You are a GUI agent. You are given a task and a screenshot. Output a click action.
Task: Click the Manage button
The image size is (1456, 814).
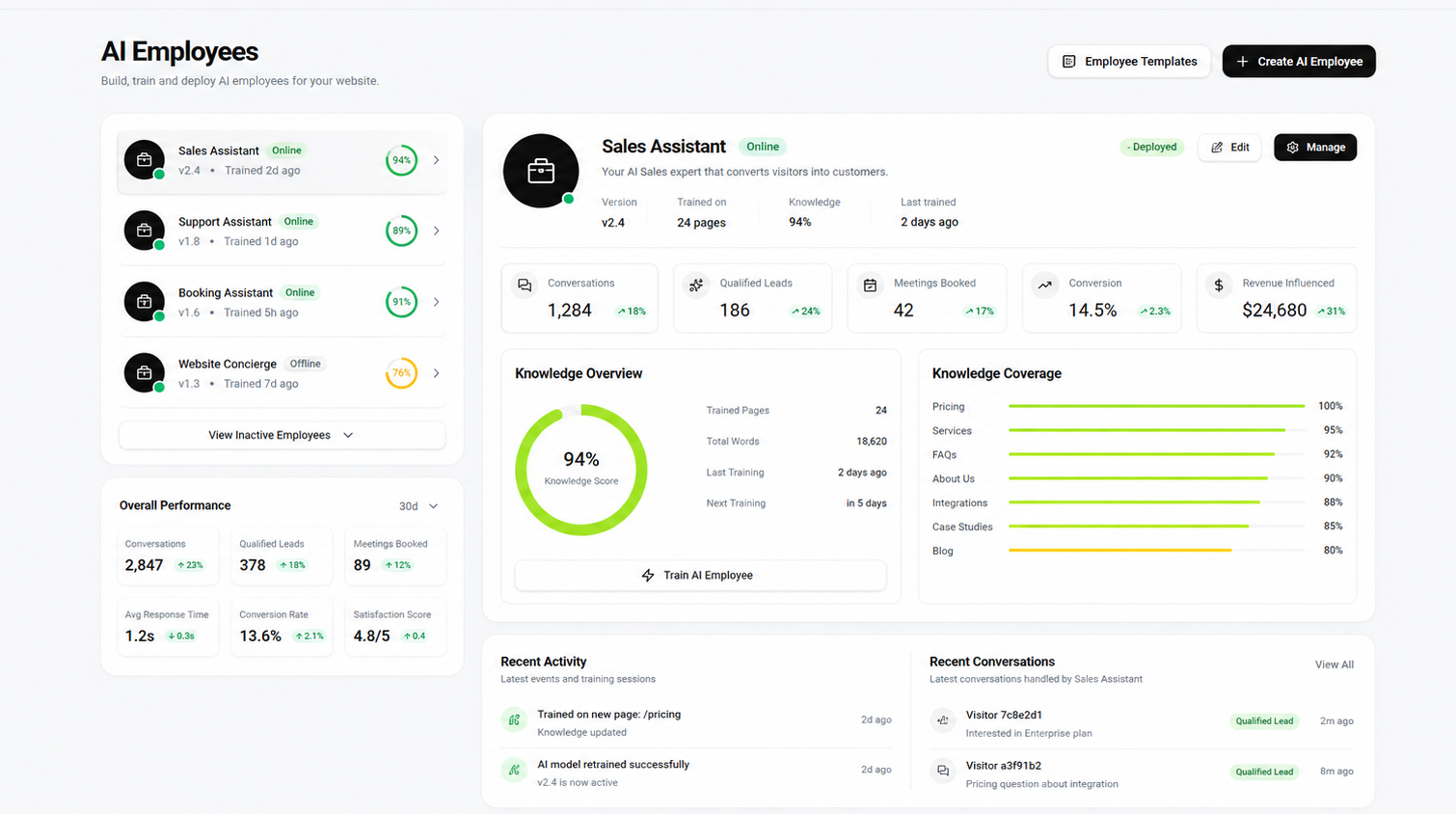(1315, 148)
